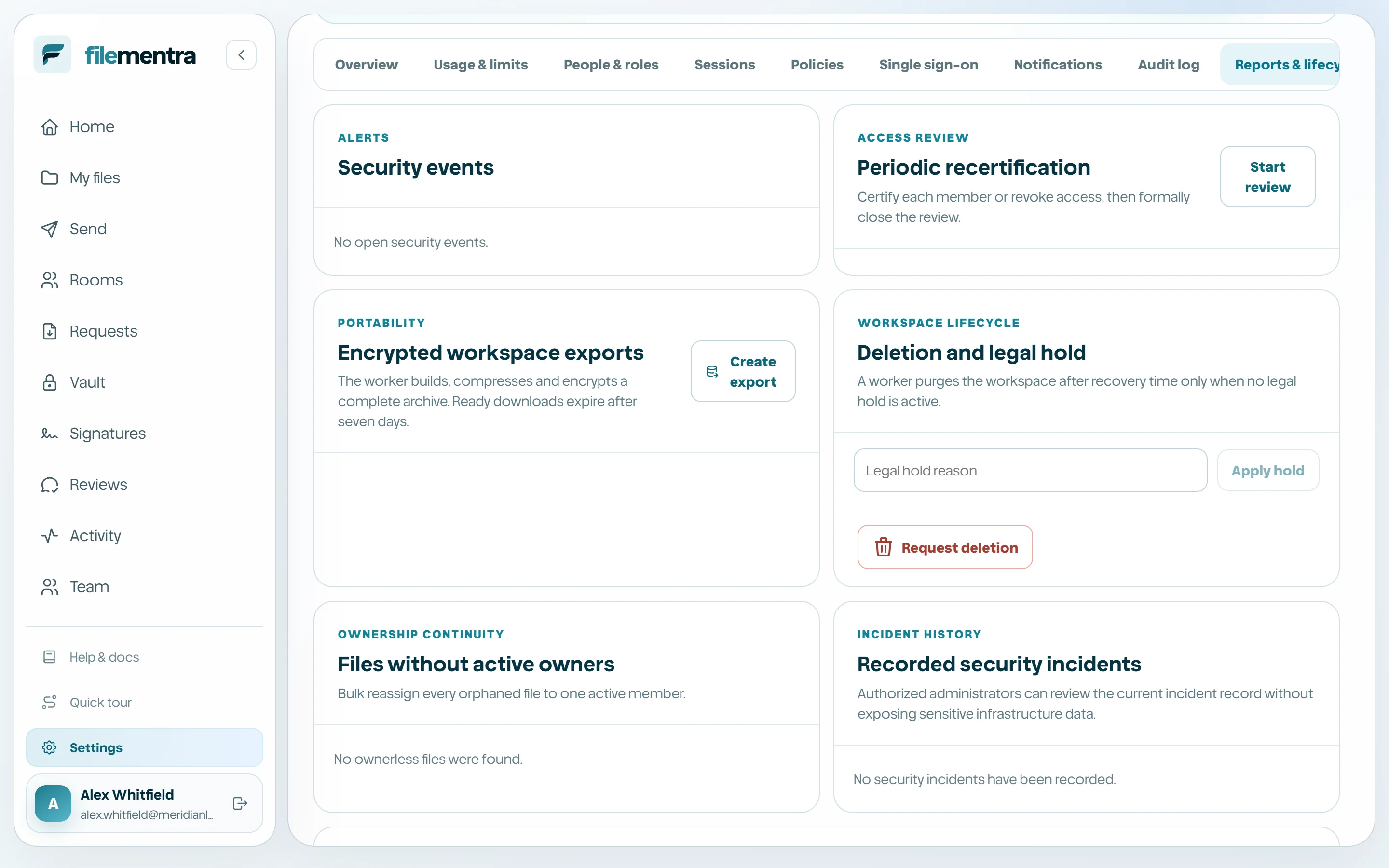The image size is (1389, 868).
Task: Open the Policies tab
Action: pos(817,64)
